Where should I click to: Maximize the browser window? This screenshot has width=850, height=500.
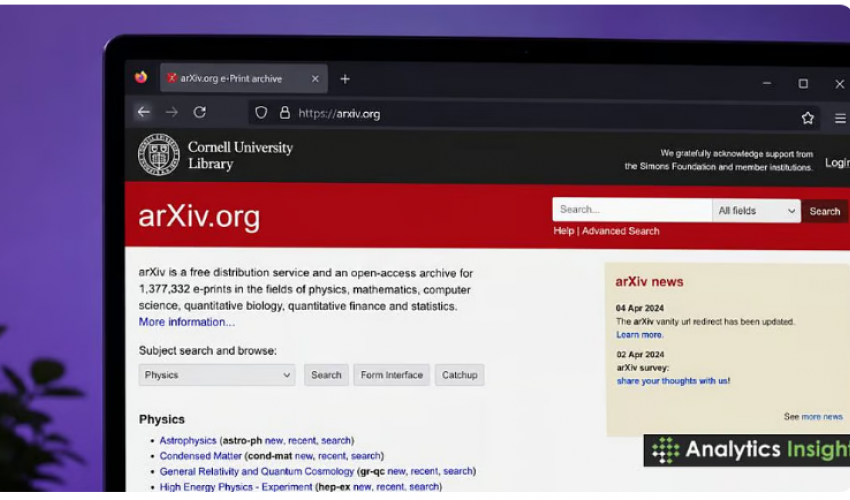coord(803,84)
